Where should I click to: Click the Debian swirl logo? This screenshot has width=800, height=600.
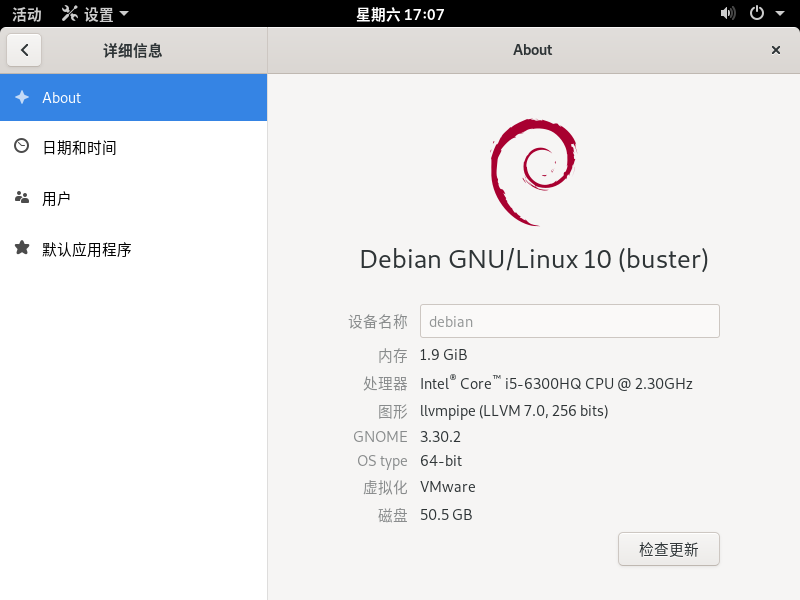(533, 172)
